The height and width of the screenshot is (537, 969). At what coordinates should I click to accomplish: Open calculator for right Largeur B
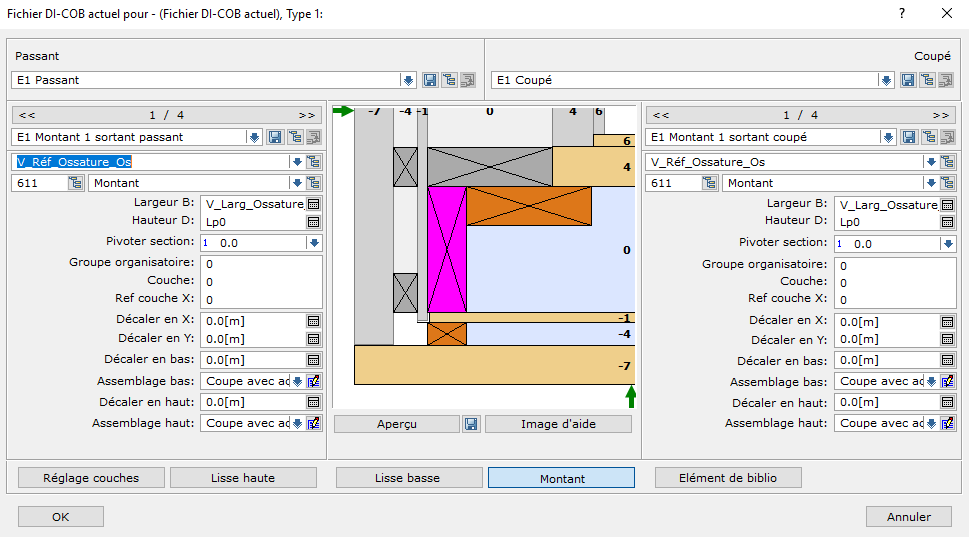pos(947,205)
